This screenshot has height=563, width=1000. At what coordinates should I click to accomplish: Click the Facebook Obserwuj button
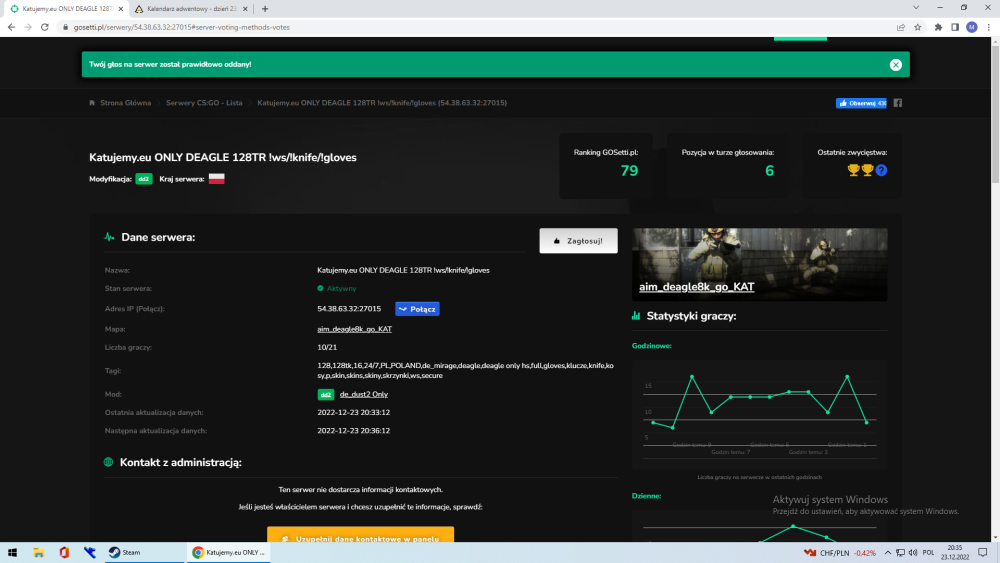861,103
